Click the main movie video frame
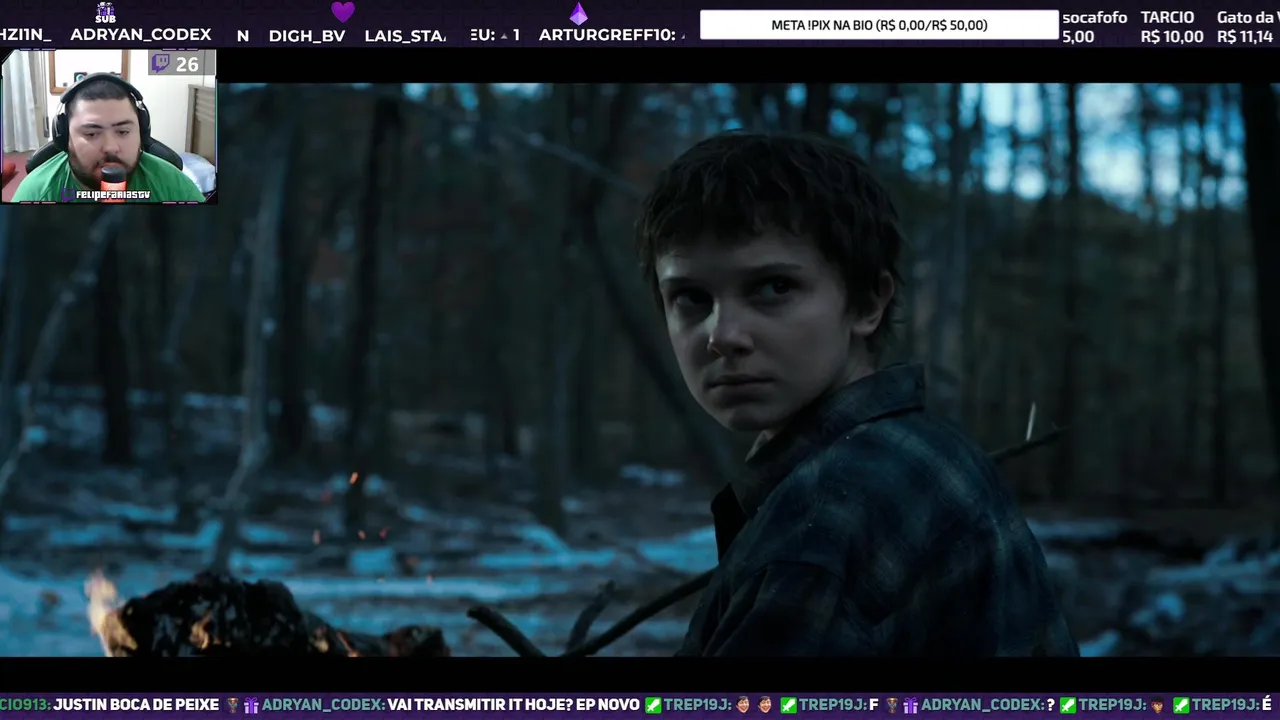Viewport: 1280px width, 720px height. point(640,370)
